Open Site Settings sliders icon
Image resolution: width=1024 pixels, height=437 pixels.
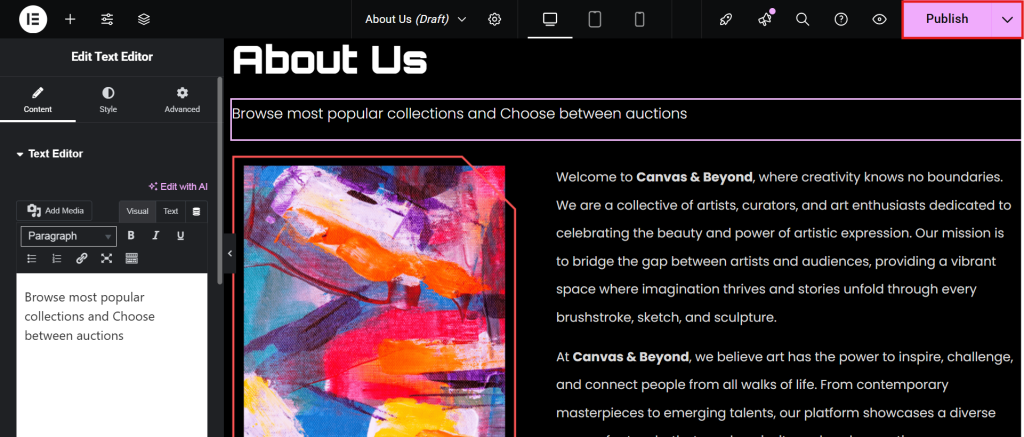(107, 19)
